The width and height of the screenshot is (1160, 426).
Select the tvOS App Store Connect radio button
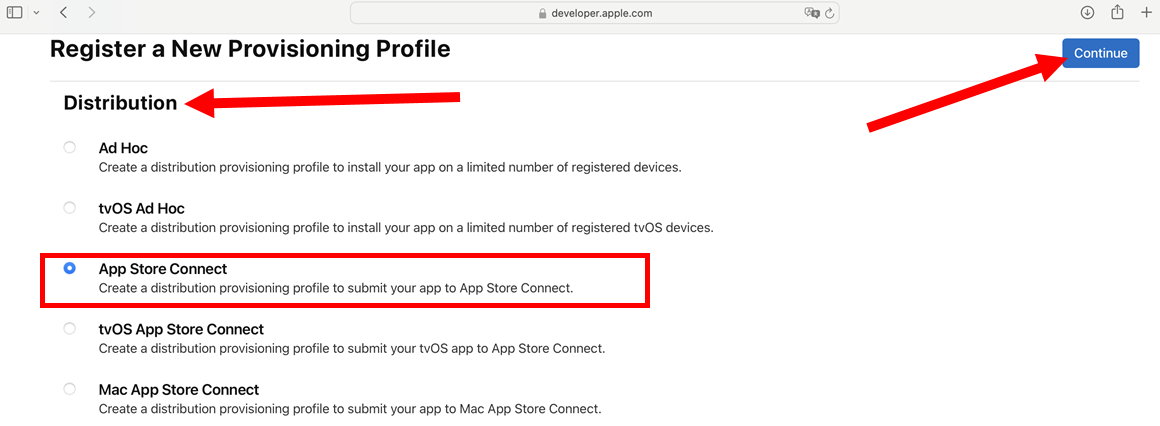tap(70, 328)
